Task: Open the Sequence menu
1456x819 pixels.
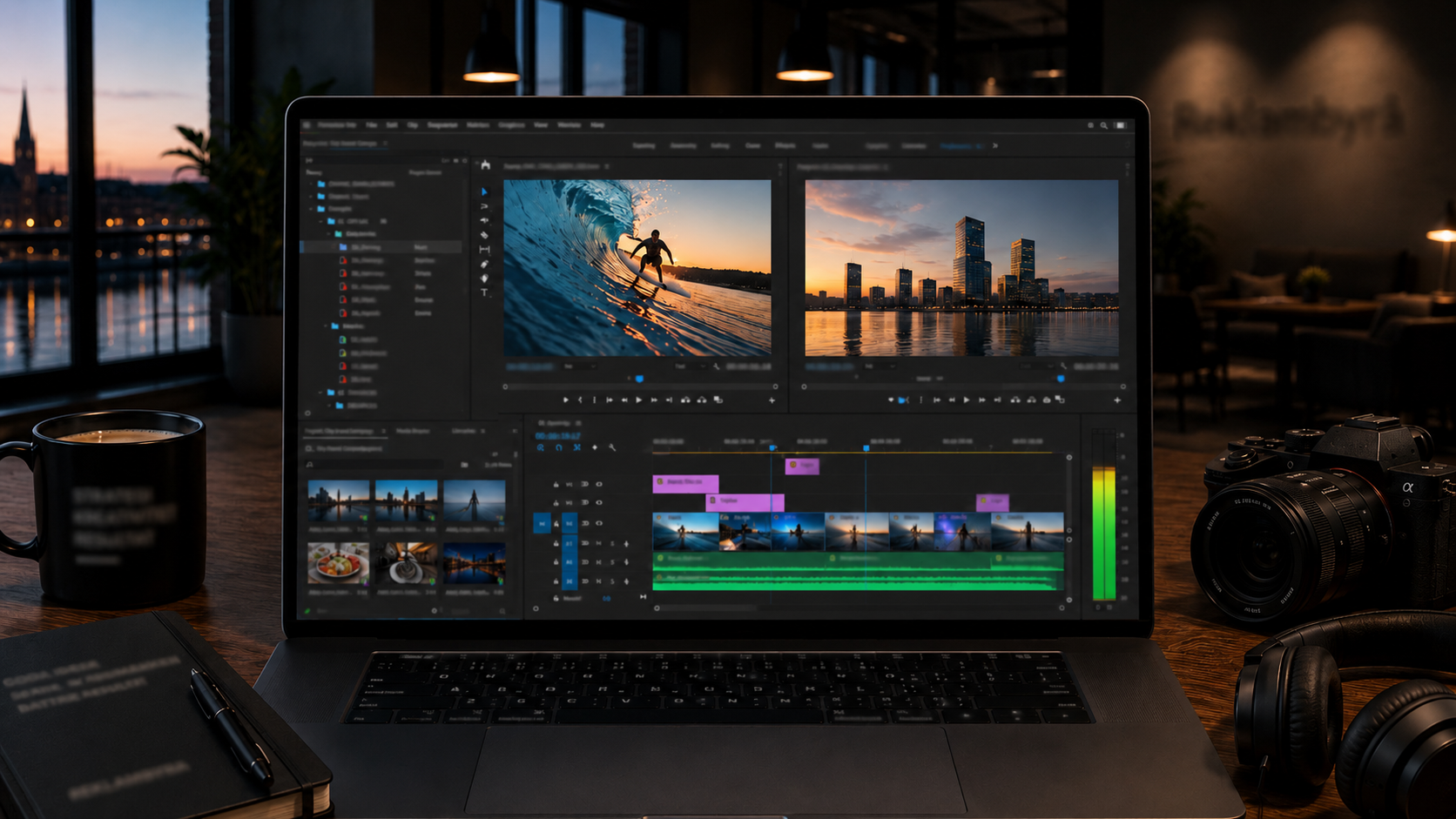Action: click(x=442, y=125)
